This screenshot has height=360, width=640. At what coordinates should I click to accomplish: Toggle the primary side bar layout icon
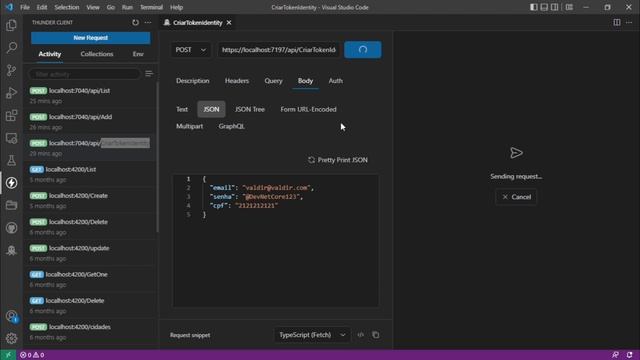(x=533, y=7)
